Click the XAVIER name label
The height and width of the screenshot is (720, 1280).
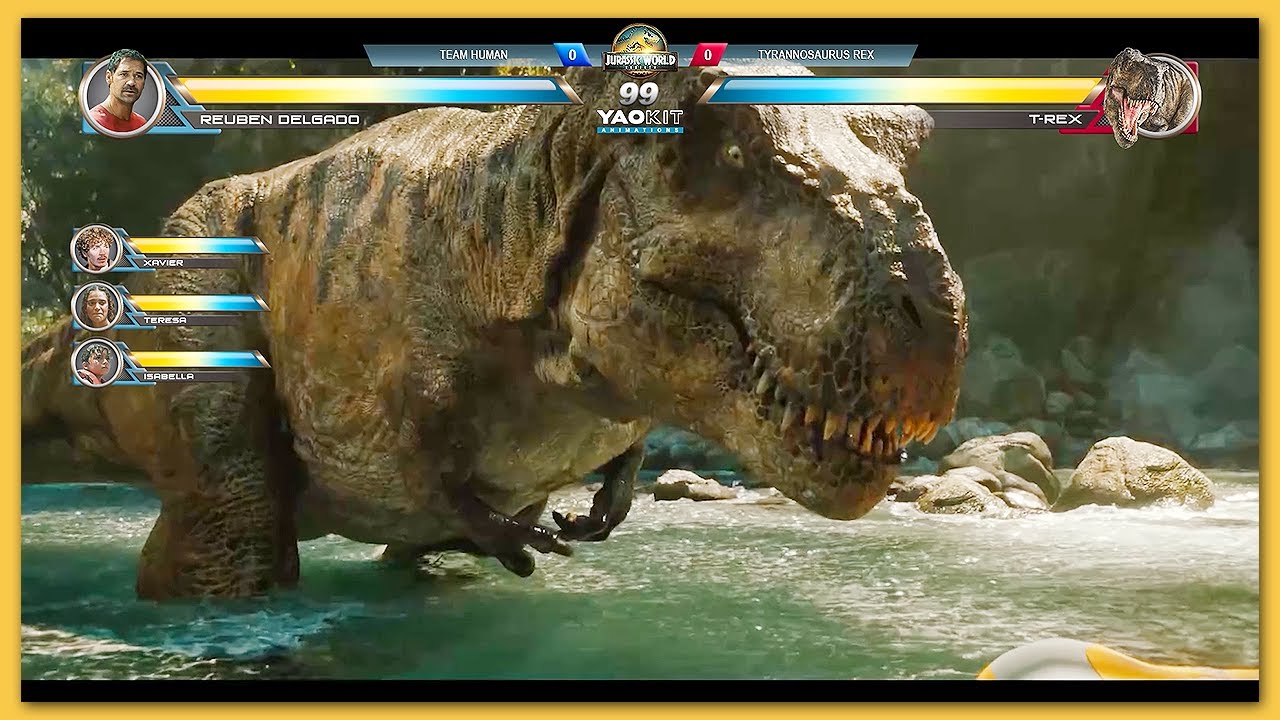[163, 263]
